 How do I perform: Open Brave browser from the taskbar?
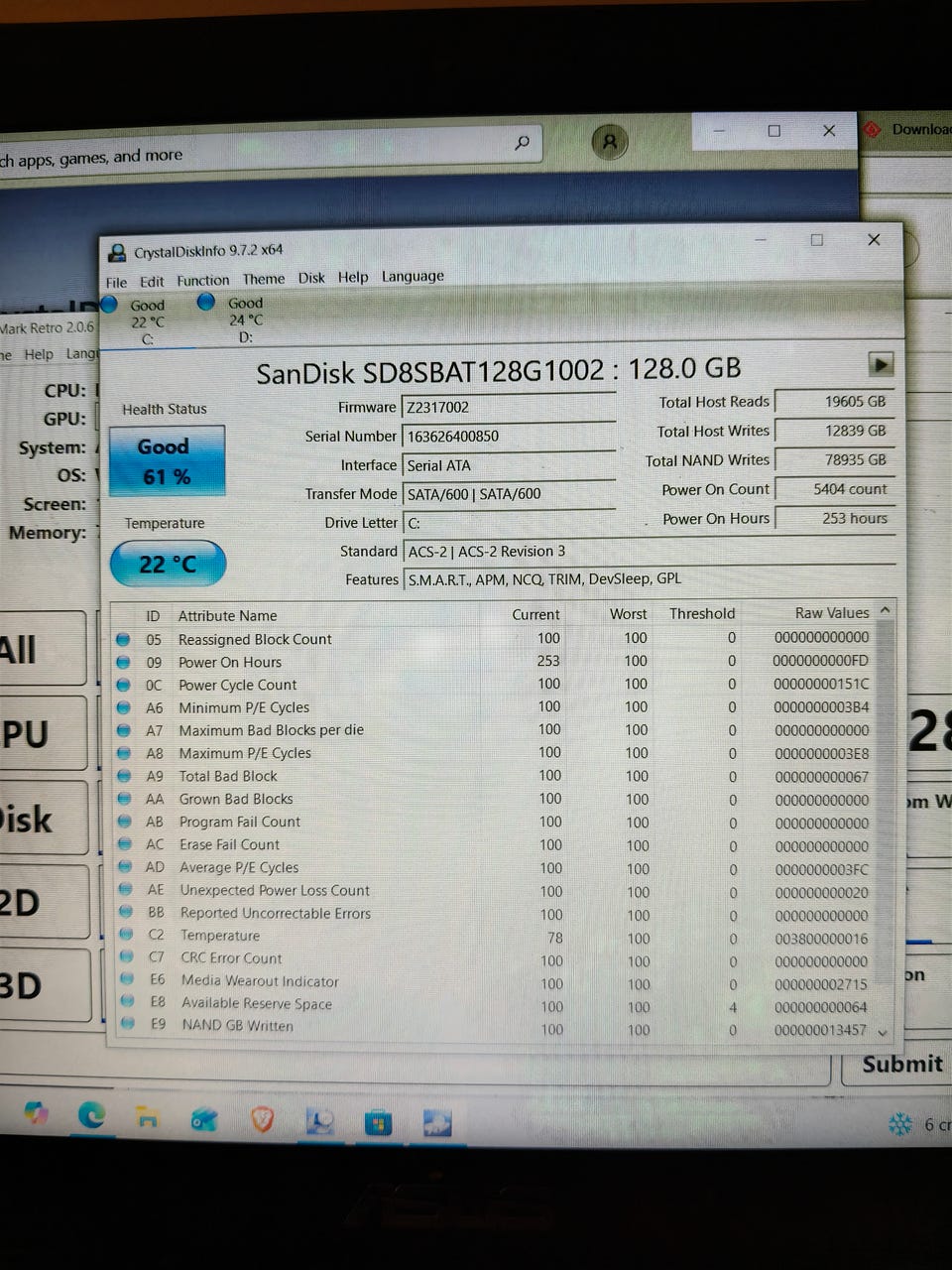[x=263, y=1120]
